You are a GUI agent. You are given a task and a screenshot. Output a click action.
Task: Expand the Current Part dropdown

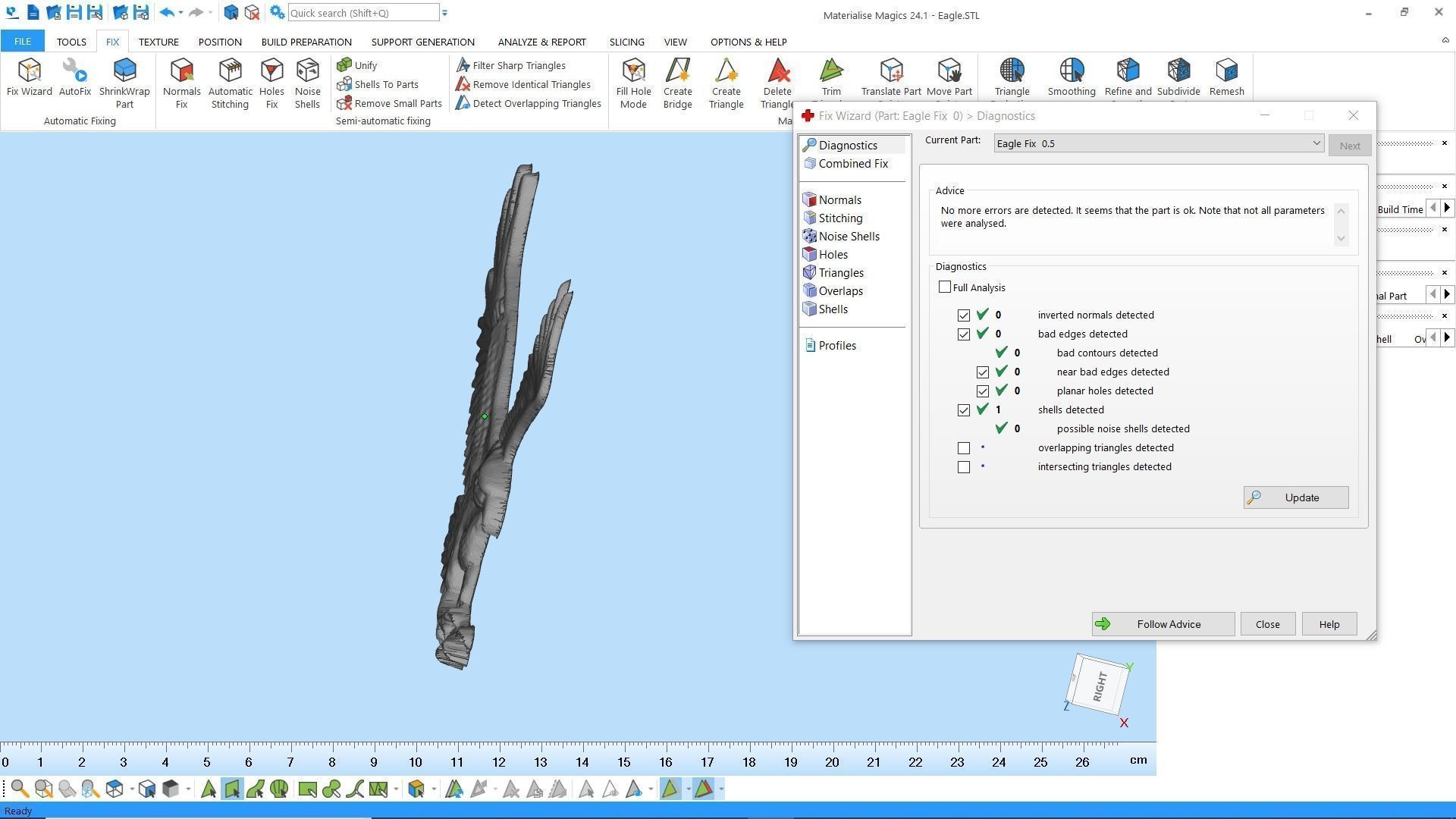[1316, 144]
